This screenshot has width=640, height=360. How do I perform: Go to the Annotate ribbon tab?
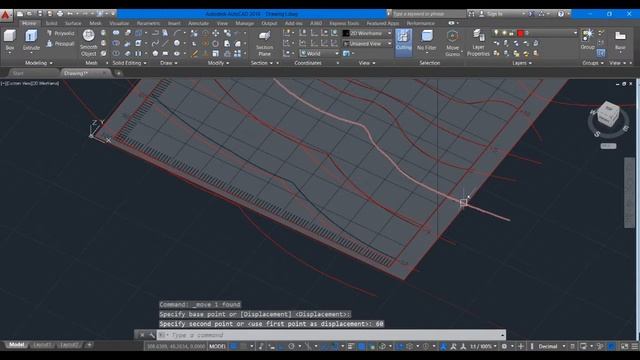point(198,24)
